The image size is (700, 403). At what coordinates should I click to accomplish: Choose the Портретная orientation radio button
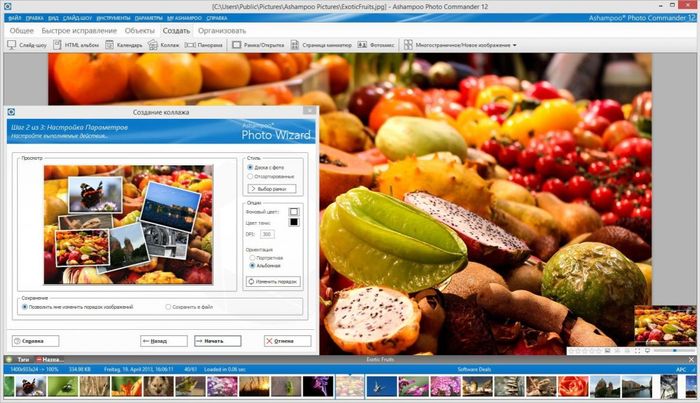click(x=250, y=257)
